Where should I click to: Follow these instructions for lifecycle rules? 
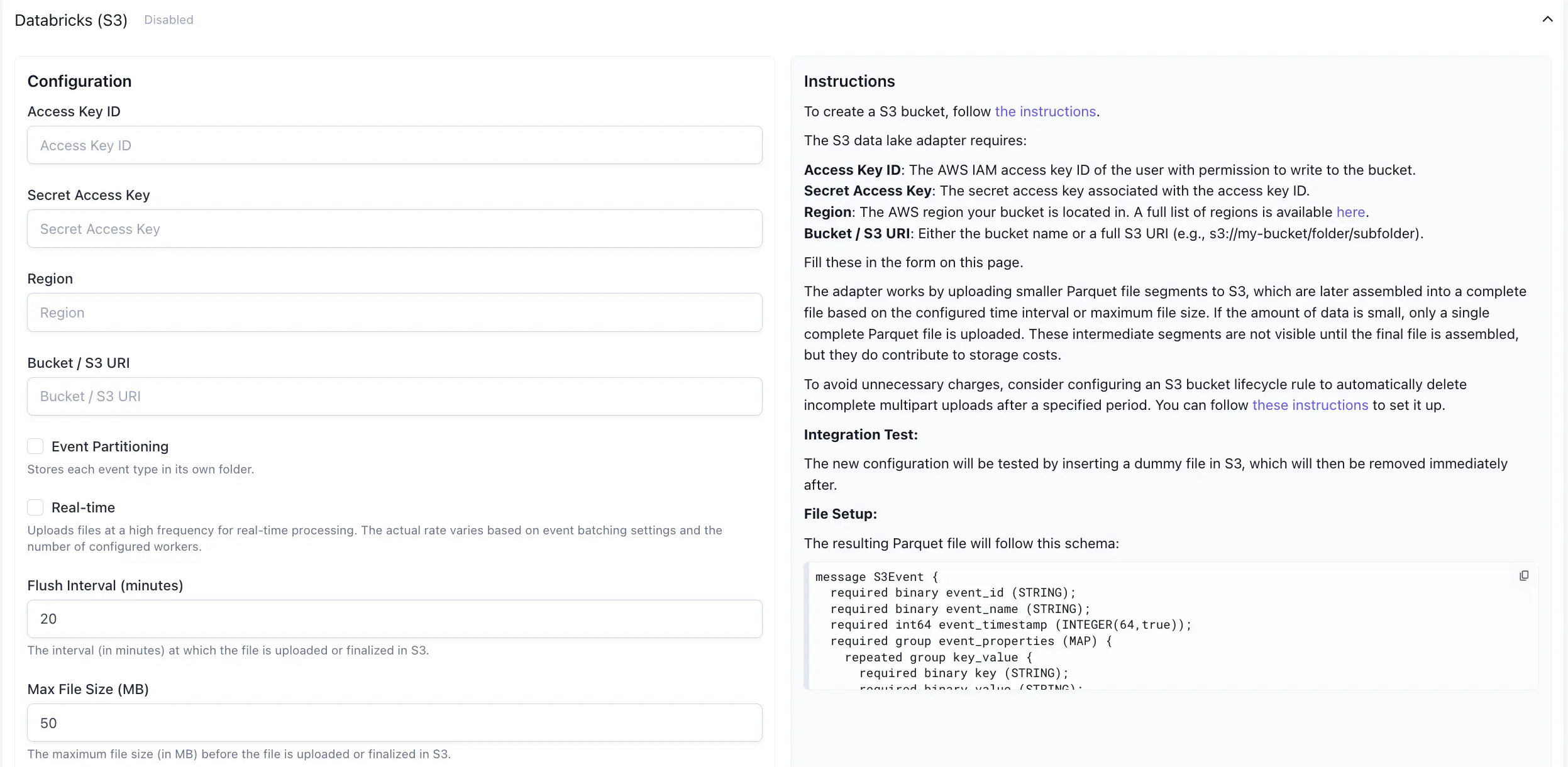pos(1310,405)
